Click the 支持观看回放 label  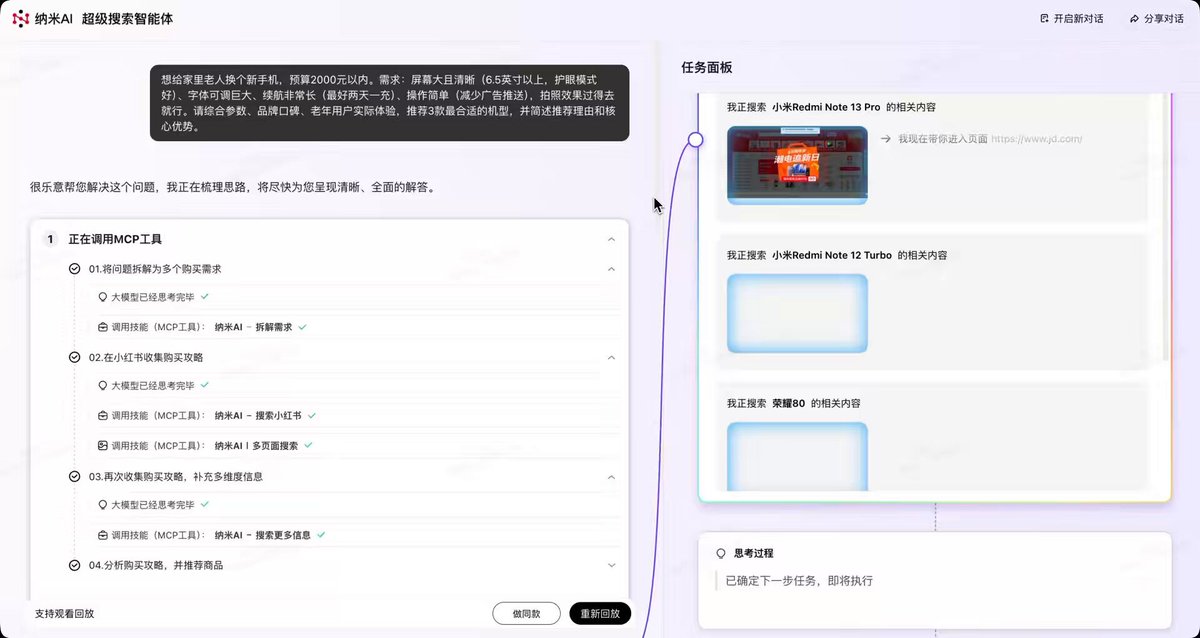pos(64,613)
